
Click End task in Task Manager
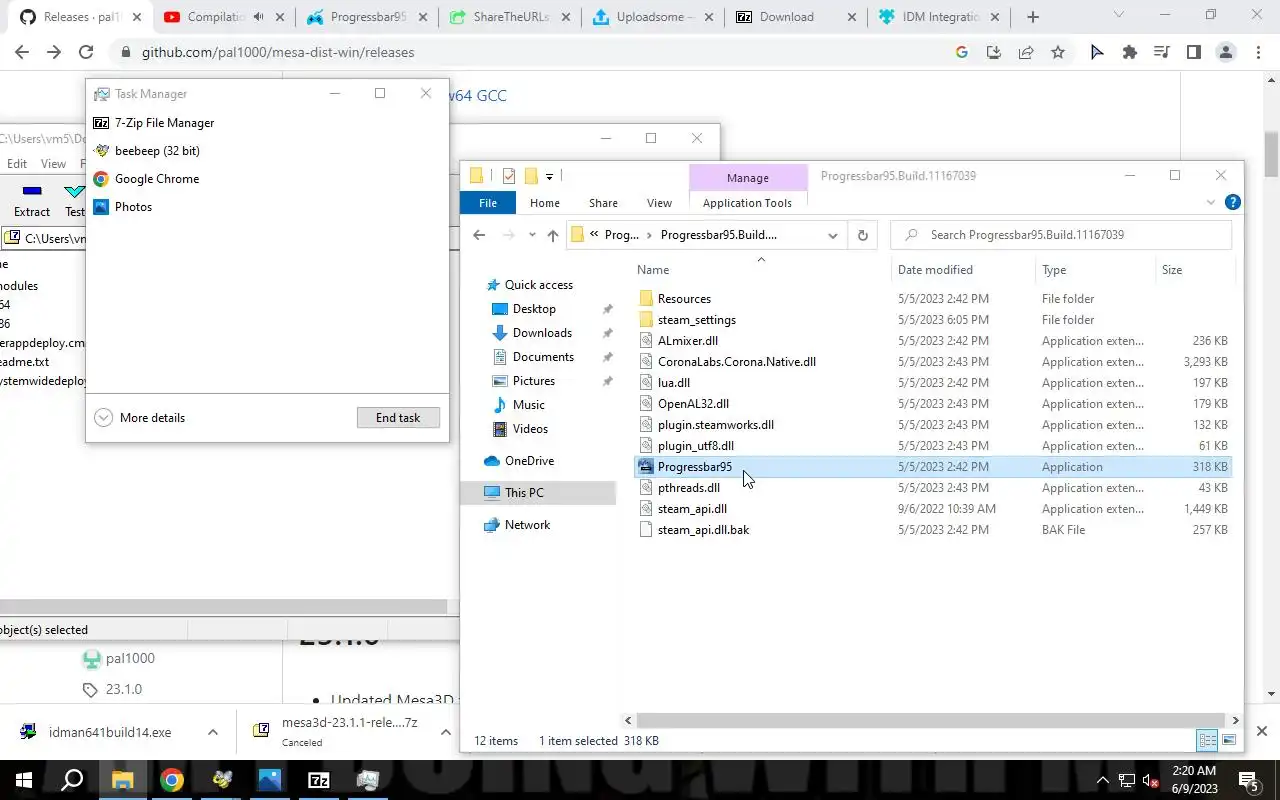398,418
